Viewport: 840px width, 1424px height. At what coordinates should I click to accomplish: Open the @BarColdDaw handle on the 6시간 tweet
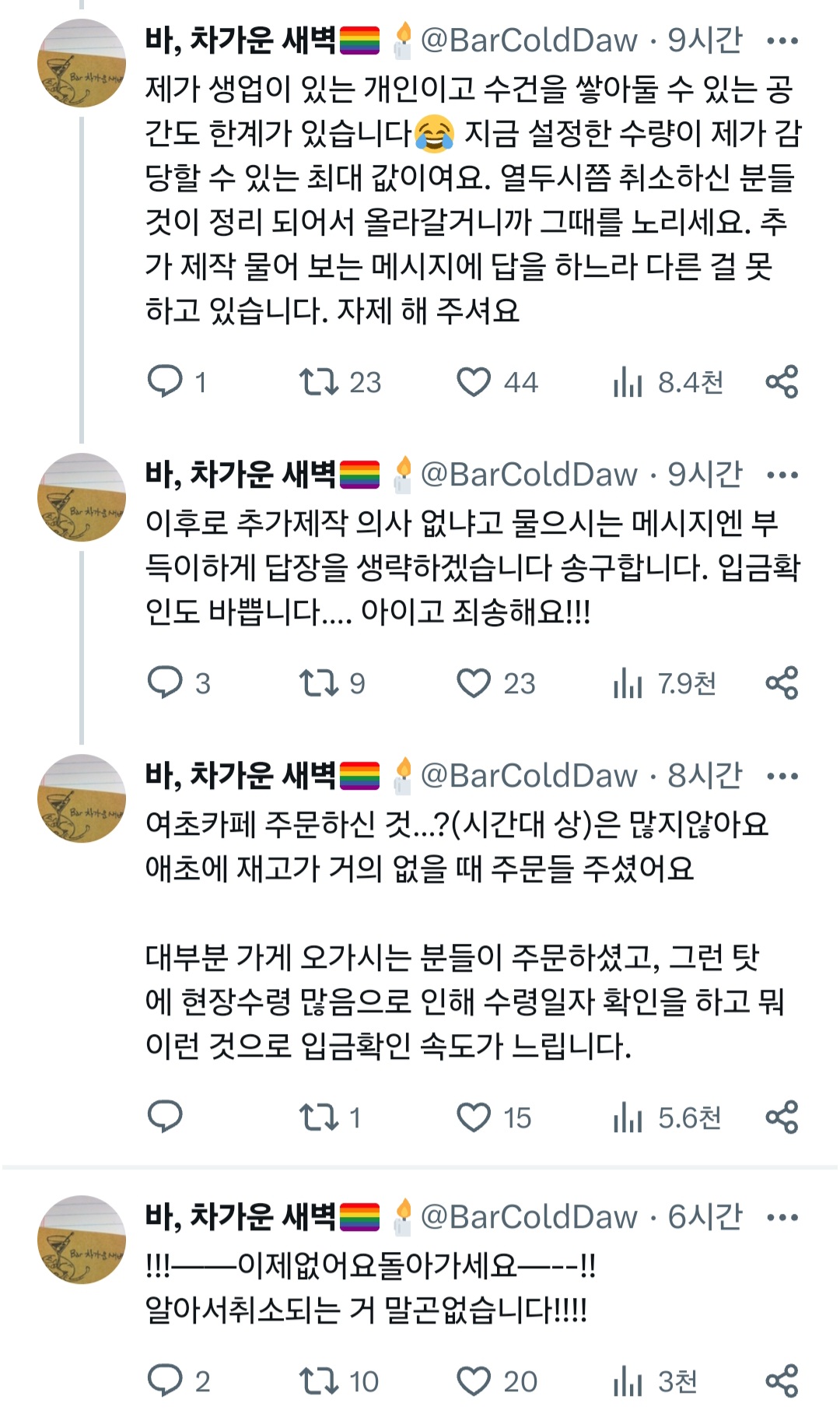pyautogui.click(x=529, y=1217)
